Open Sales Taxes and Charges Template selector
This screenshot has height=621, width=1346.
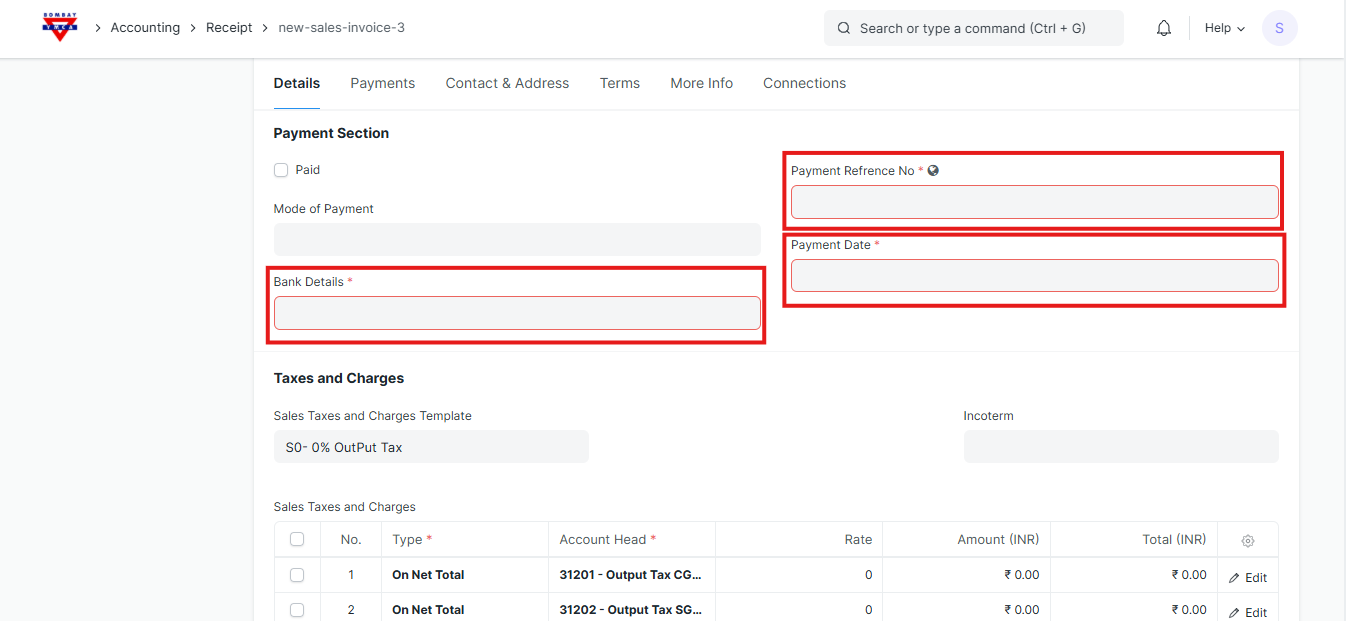click(431, 447)
